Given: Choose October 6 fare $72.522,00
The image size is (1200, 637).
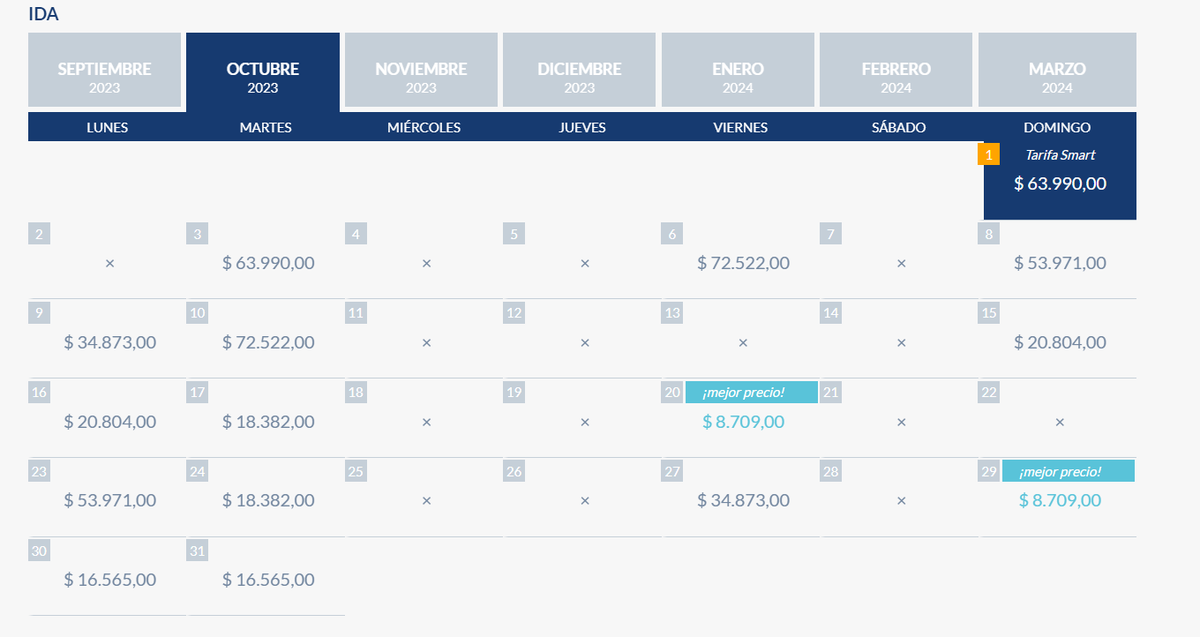Looking at the screenshot, I should (x=743, y=263).
